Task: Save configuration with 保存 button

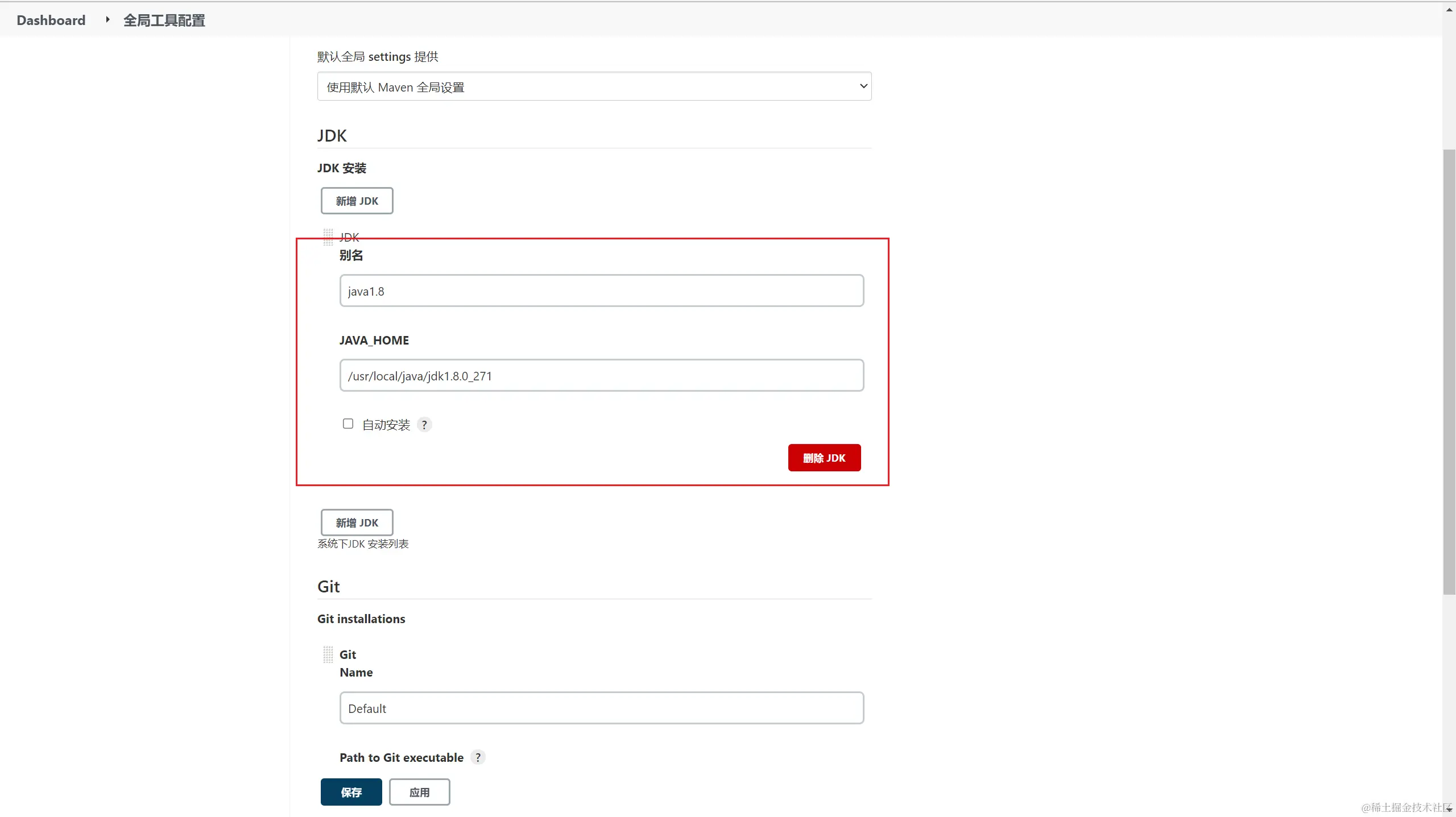Action: point(351,792)
